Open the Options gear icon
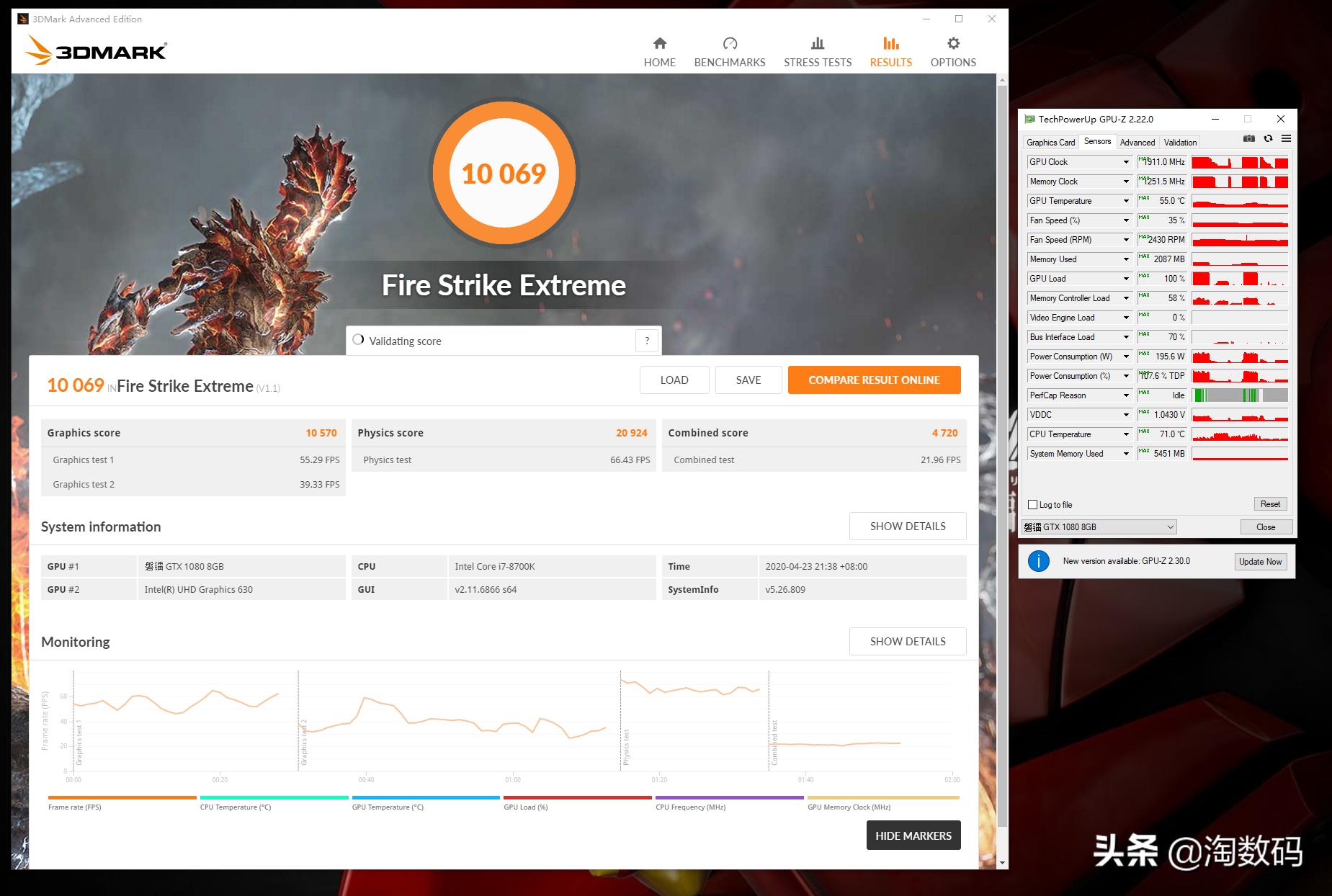Image resolution: width=1332 pixels, height=896 pixels. 952,44
